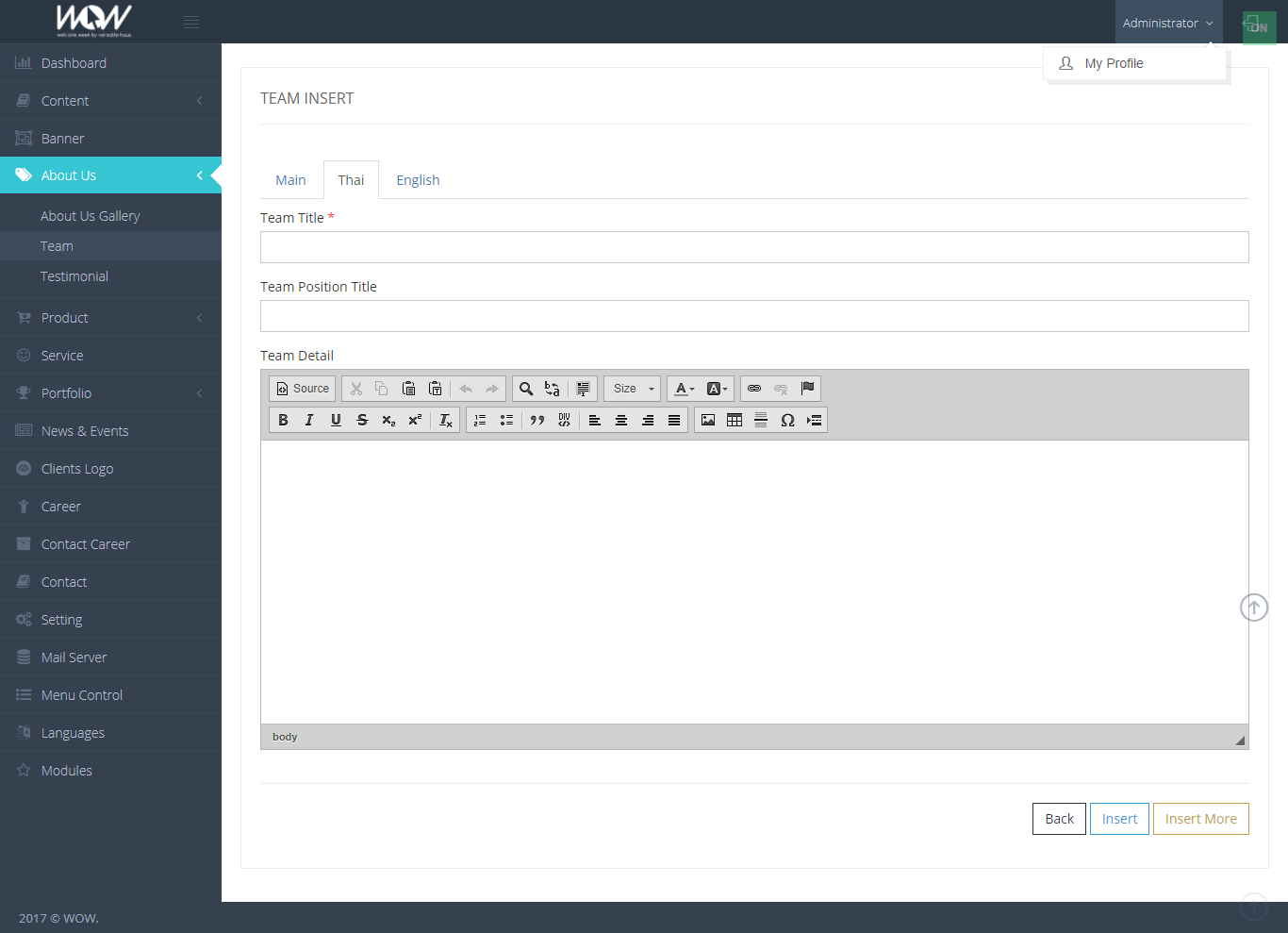Open Find with the magnifier icon

click(x=526, y=389)
